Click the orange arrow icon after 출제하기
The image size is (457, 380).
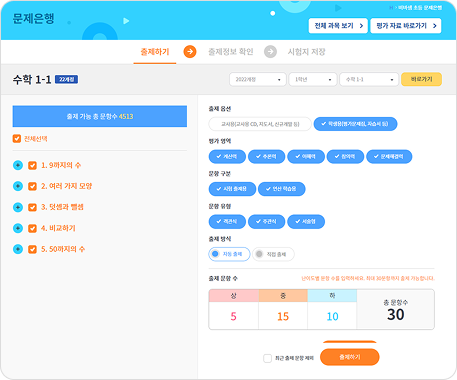190,52
